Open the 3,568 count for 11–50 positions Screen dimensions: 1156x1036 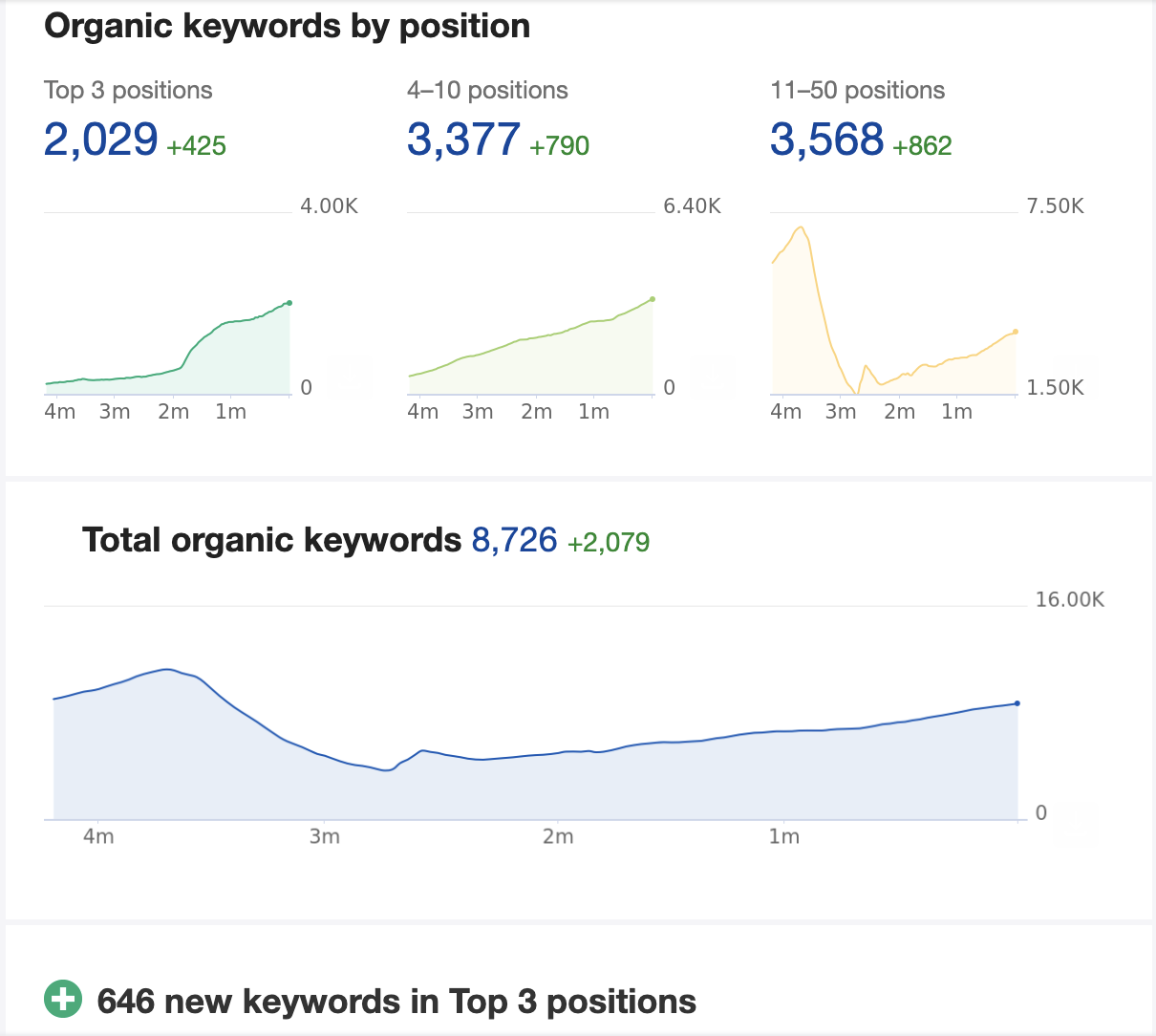click(x=827, y=140)
